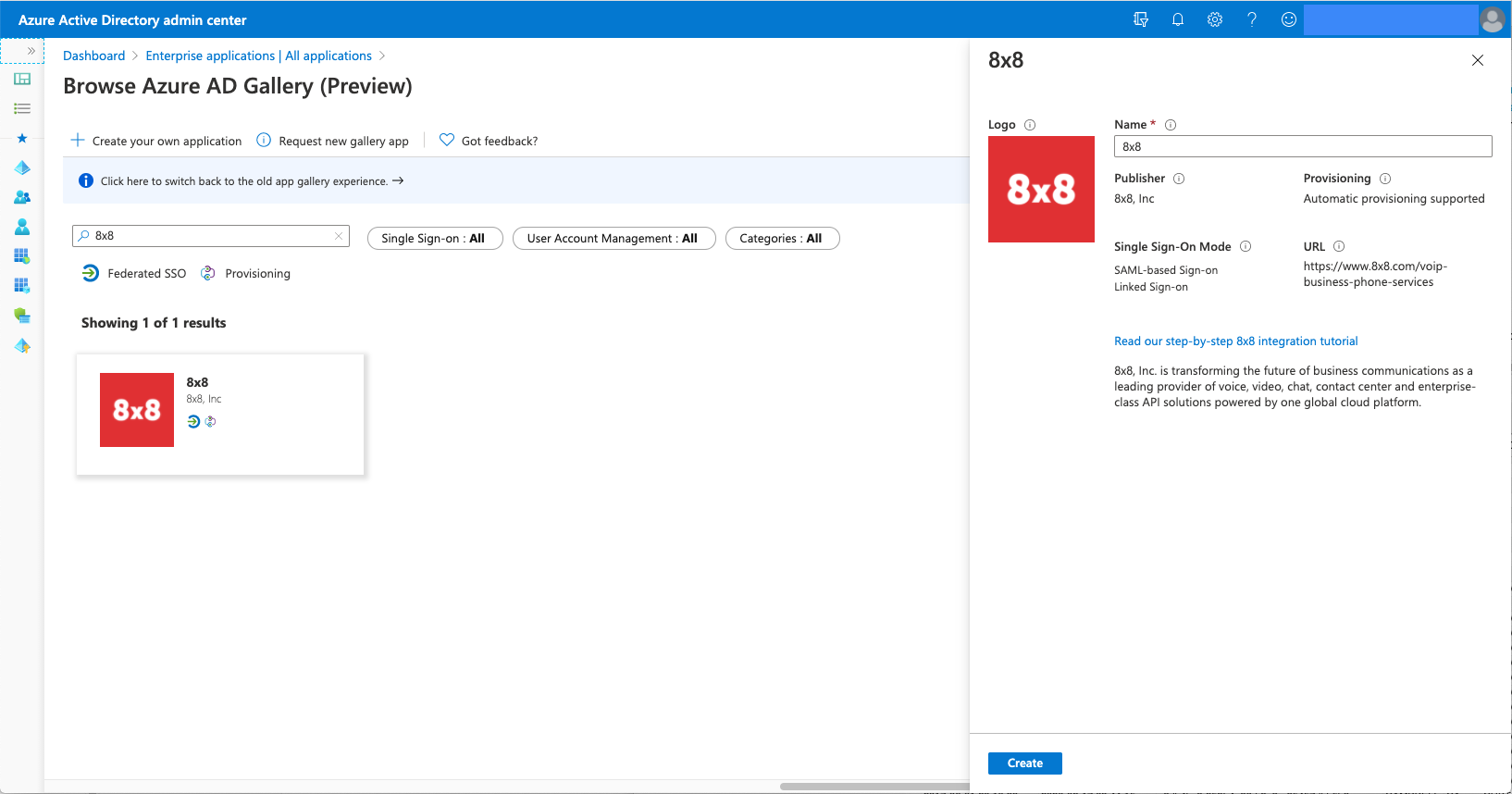
Task: Click the large 8x8 logo in details panel
Action: tap(1041, 190)
